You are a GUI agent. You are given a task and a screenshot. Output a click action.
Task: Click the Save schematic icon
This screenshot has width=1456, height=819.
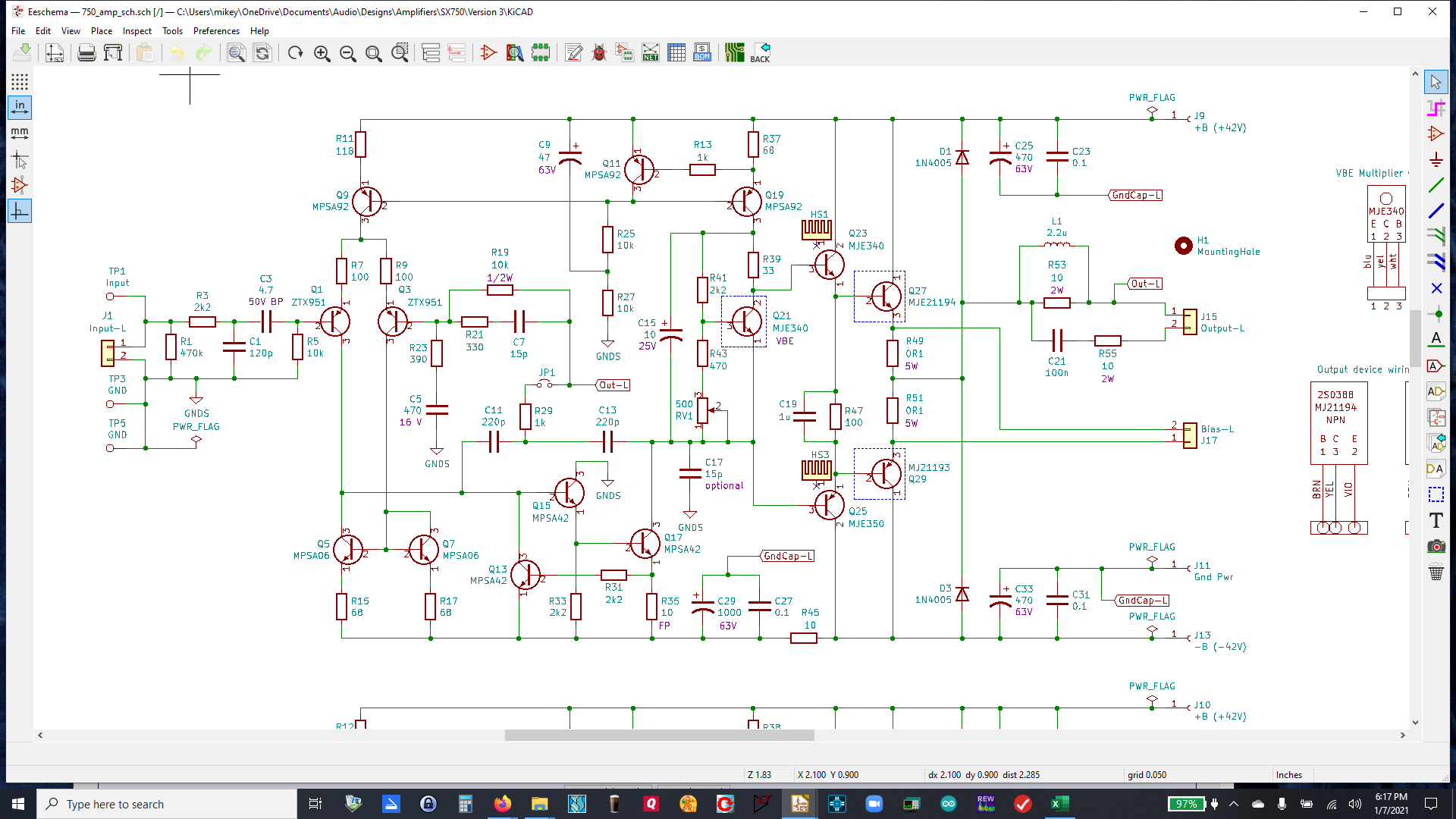[24, 52]
